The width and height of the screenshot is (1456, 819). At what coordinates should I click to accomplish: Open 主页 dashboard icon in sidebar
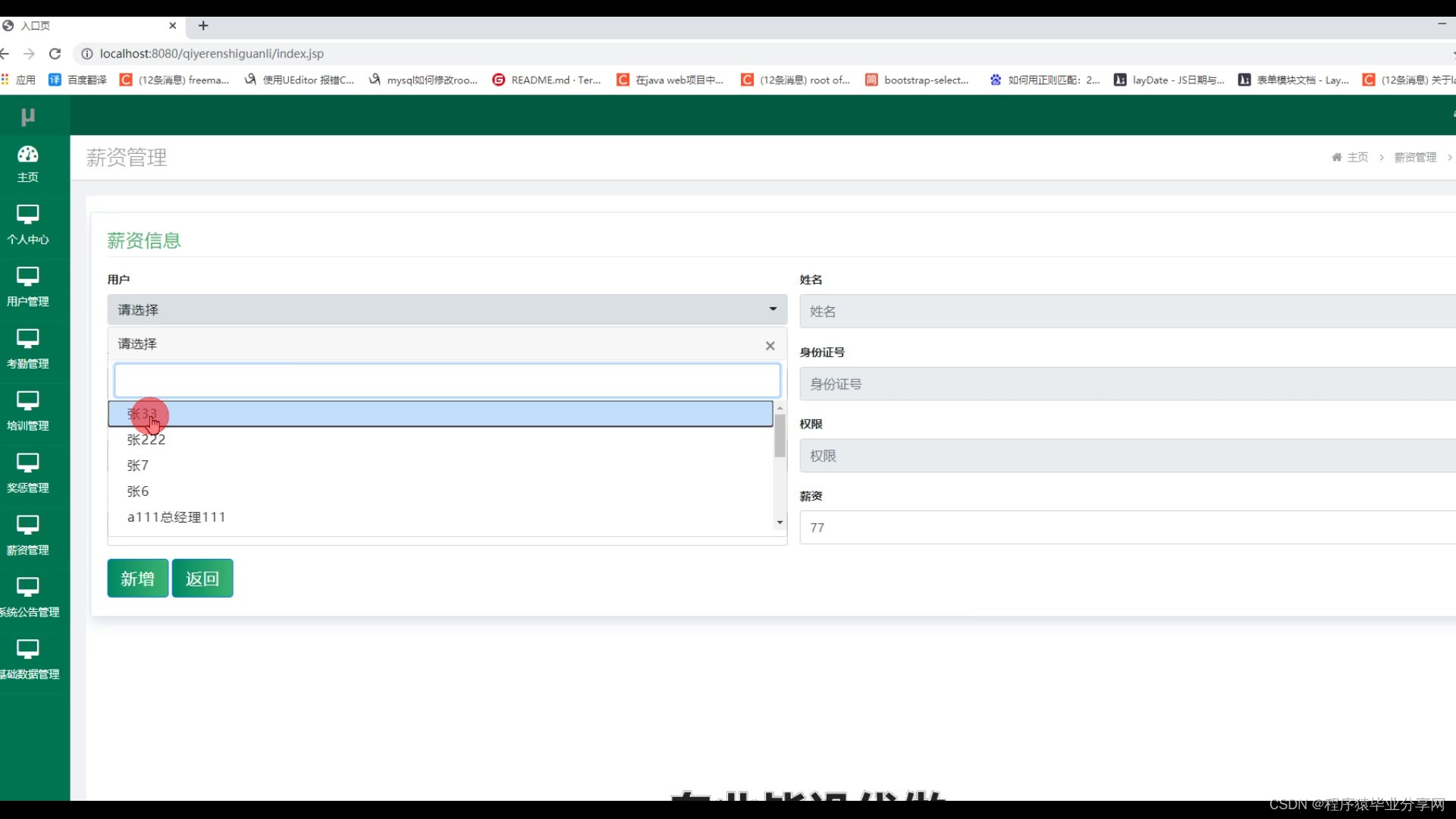tap(28, 155)
